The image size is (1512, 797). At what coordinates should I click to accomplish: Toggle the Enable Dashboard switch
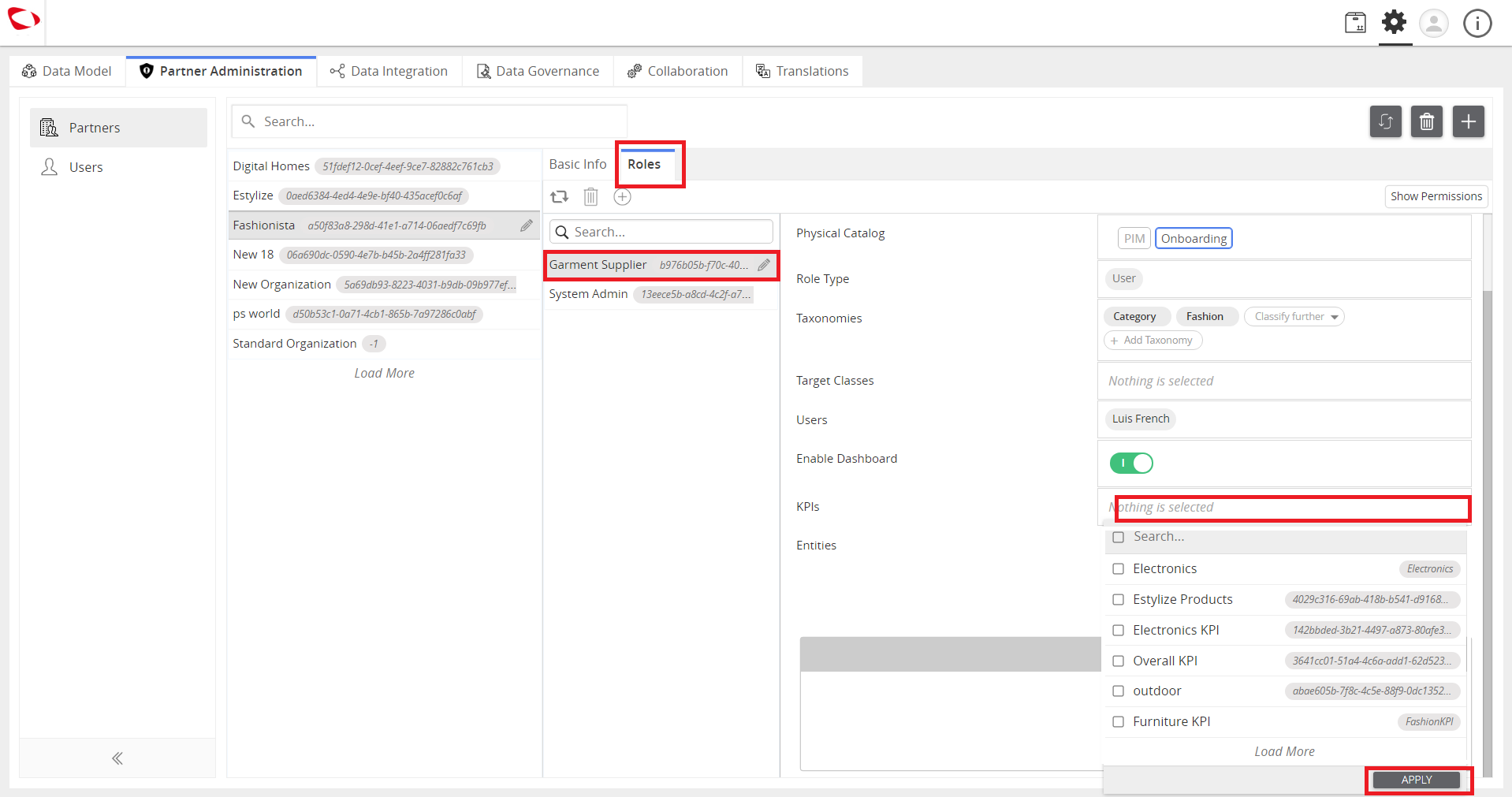[1131, 463]
